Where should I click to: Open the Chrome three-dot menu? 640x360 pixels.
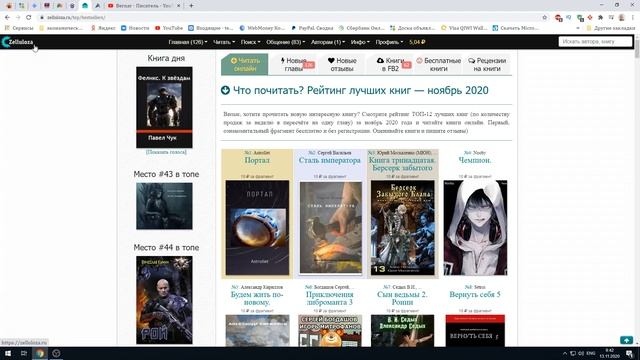coord(633,18)
